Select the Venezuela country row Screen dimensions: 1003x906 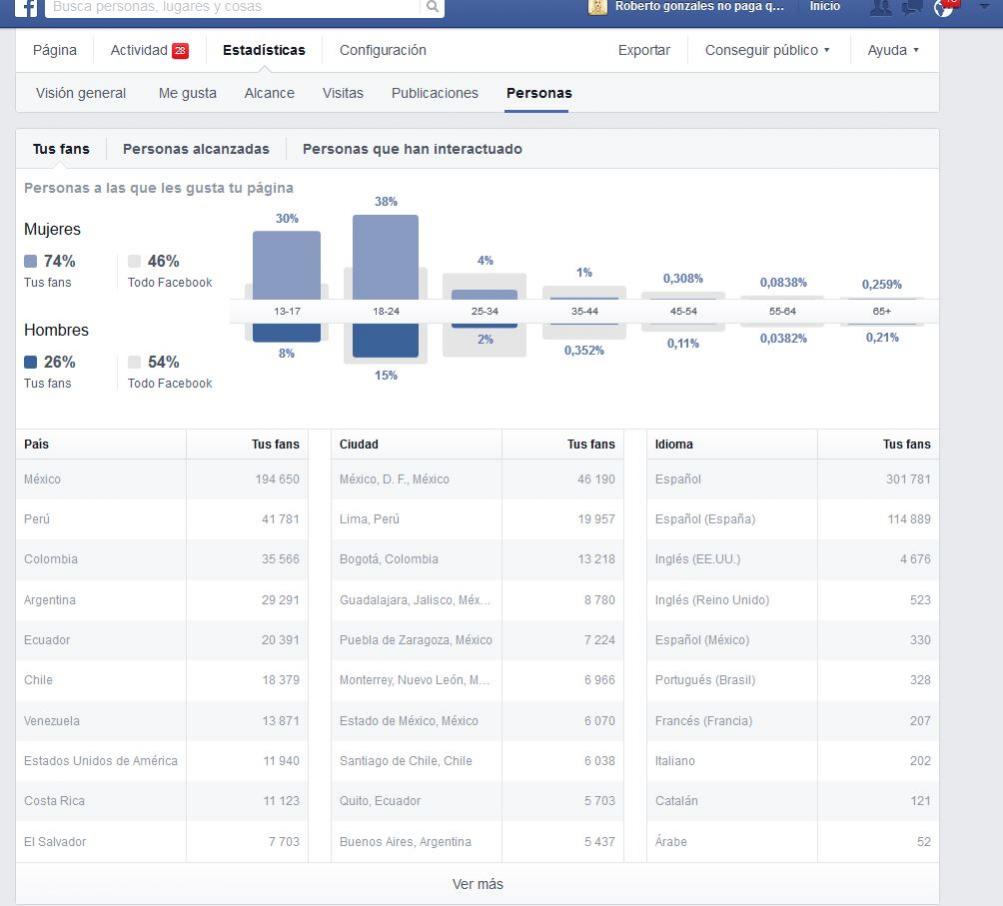click(162, 720)
